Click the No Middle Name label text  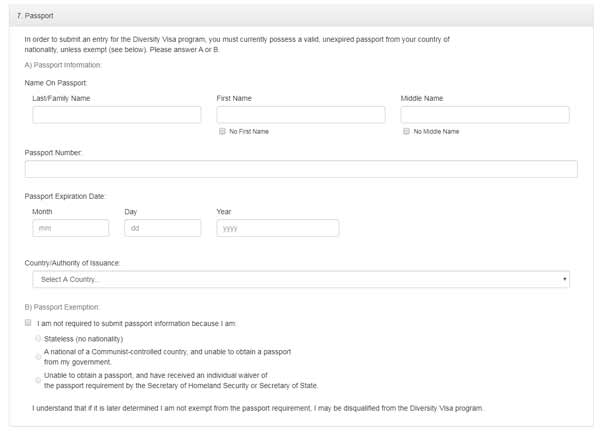coord(436,132)
